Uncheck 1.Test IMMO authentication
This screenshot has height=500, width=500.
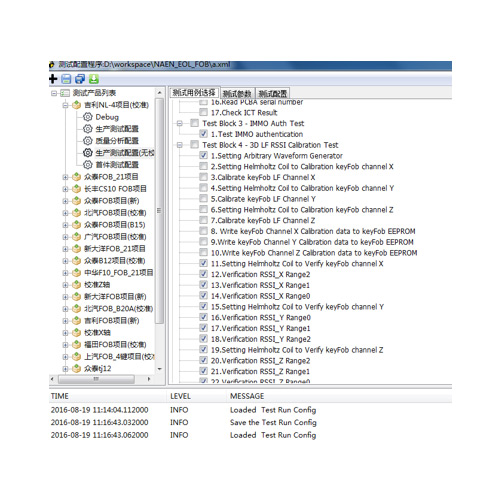click(203, 134)
